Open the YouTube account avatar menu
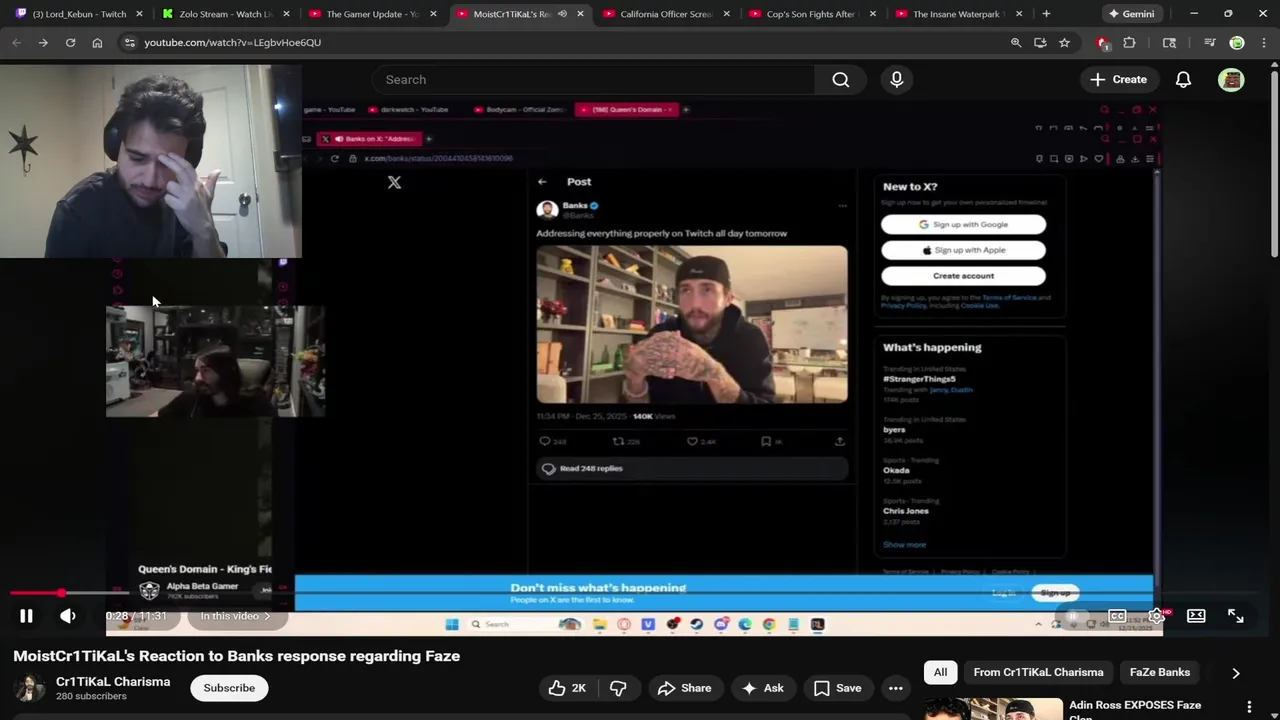 [x=1231, y=80]
